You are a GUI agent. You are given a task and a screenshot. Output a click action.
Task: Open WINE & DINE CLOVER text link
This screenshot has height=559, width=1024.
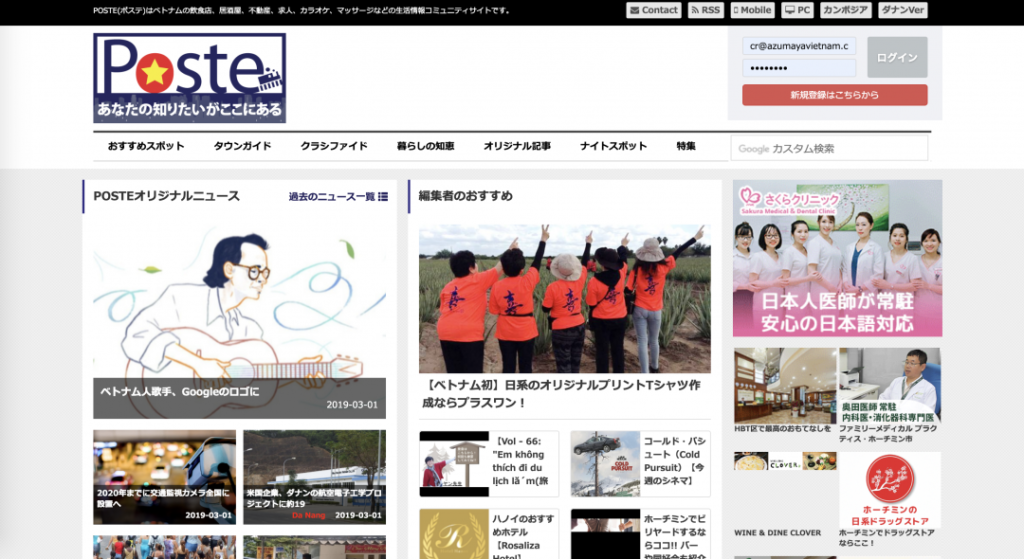point(777,533)
